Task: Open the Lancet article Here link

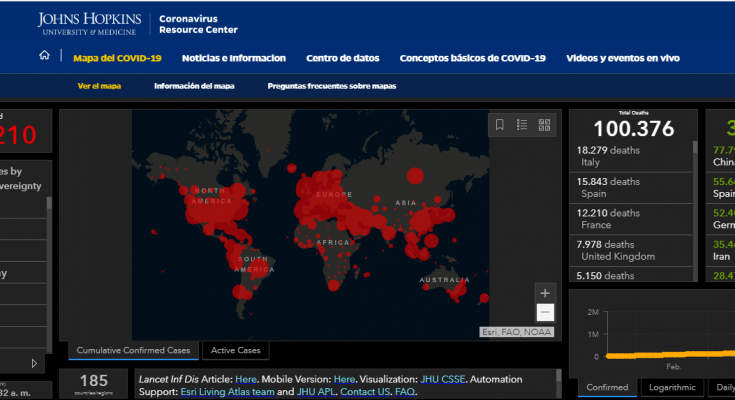Action: pyautogui.click(x=246, y=379)
